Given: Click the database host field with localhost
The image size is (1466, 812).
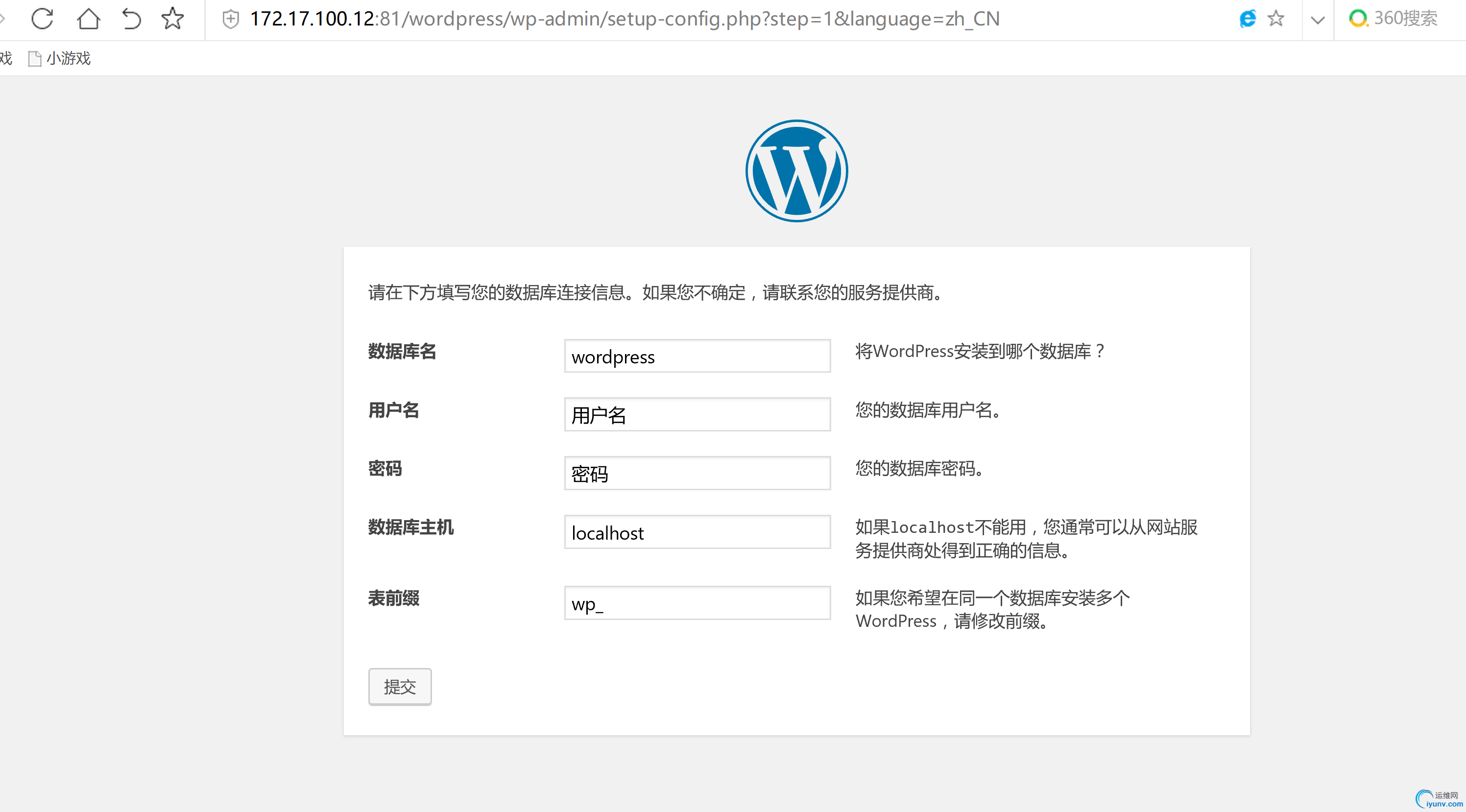Looking at the screenshot, I should pos(697,533).
